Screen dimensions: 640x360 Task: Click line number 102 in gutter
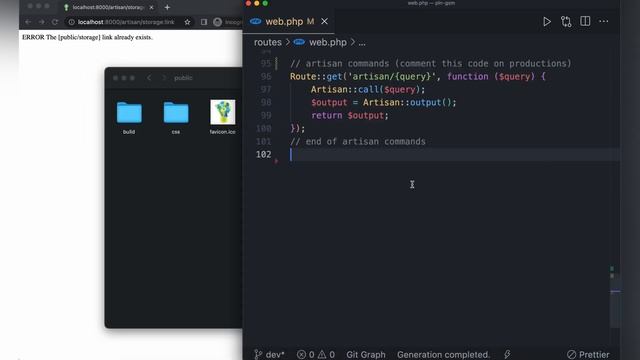263,154
